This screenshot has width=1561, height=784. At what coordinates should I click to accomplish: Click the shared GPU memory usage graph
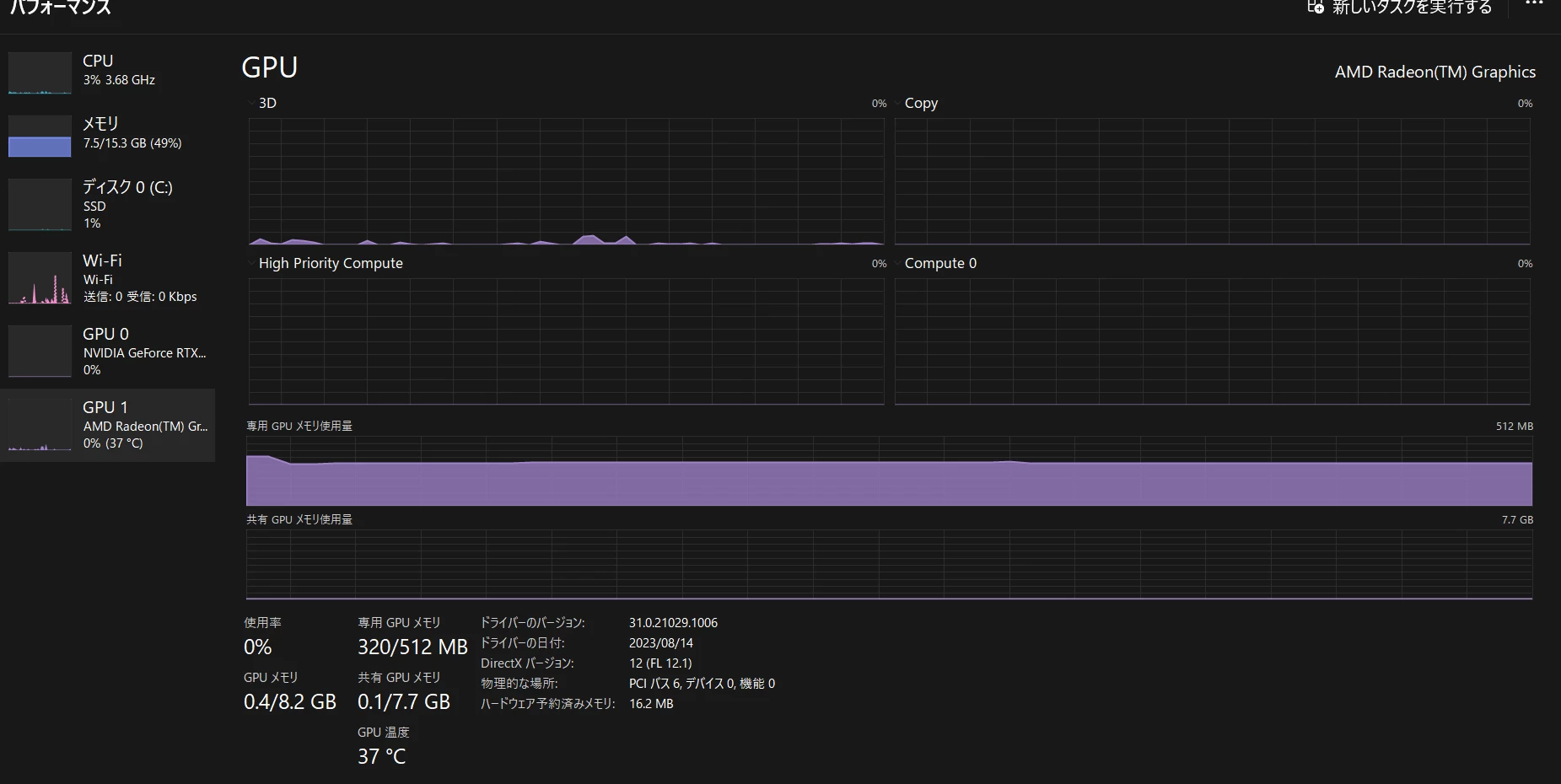[x=889, y=565]
